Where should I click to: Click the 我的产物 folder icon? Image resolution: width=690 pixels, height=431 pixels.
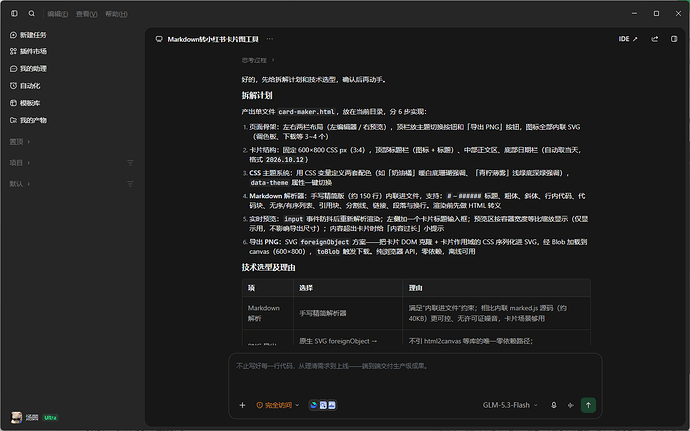point(13,120)
